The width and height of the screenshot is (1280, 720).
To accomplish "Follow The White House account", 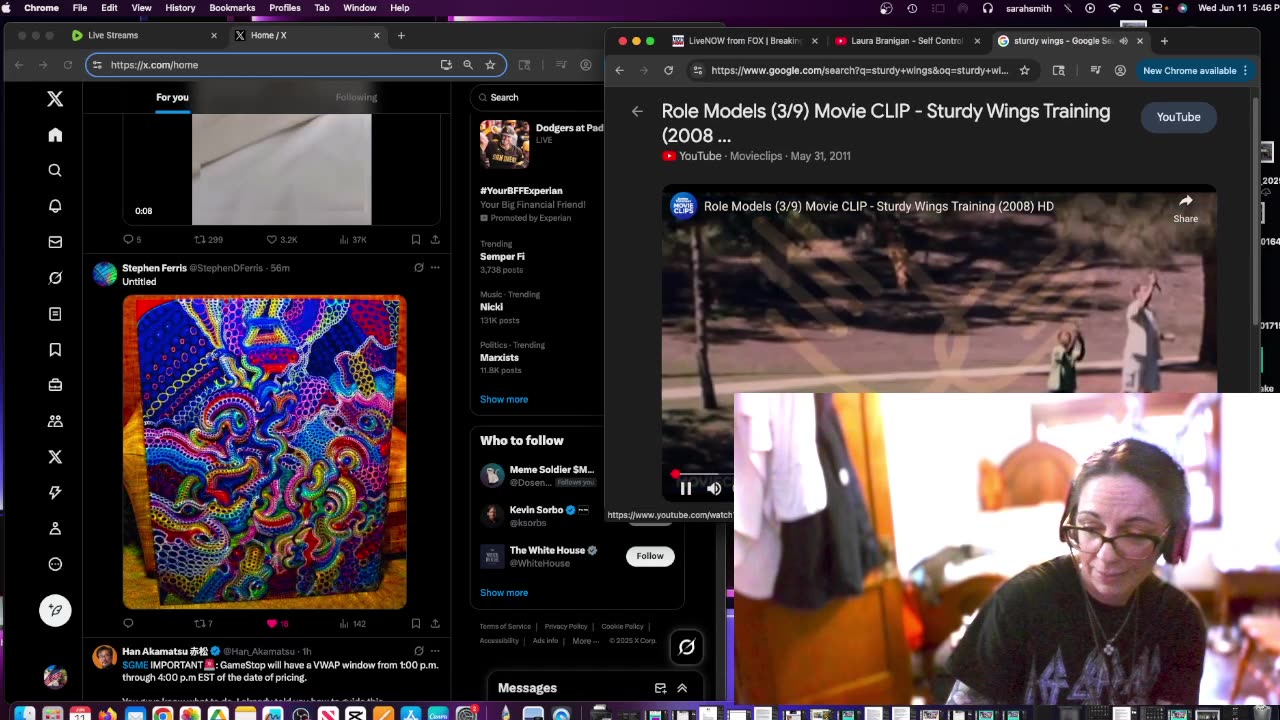I will click(x=650, y=556).
